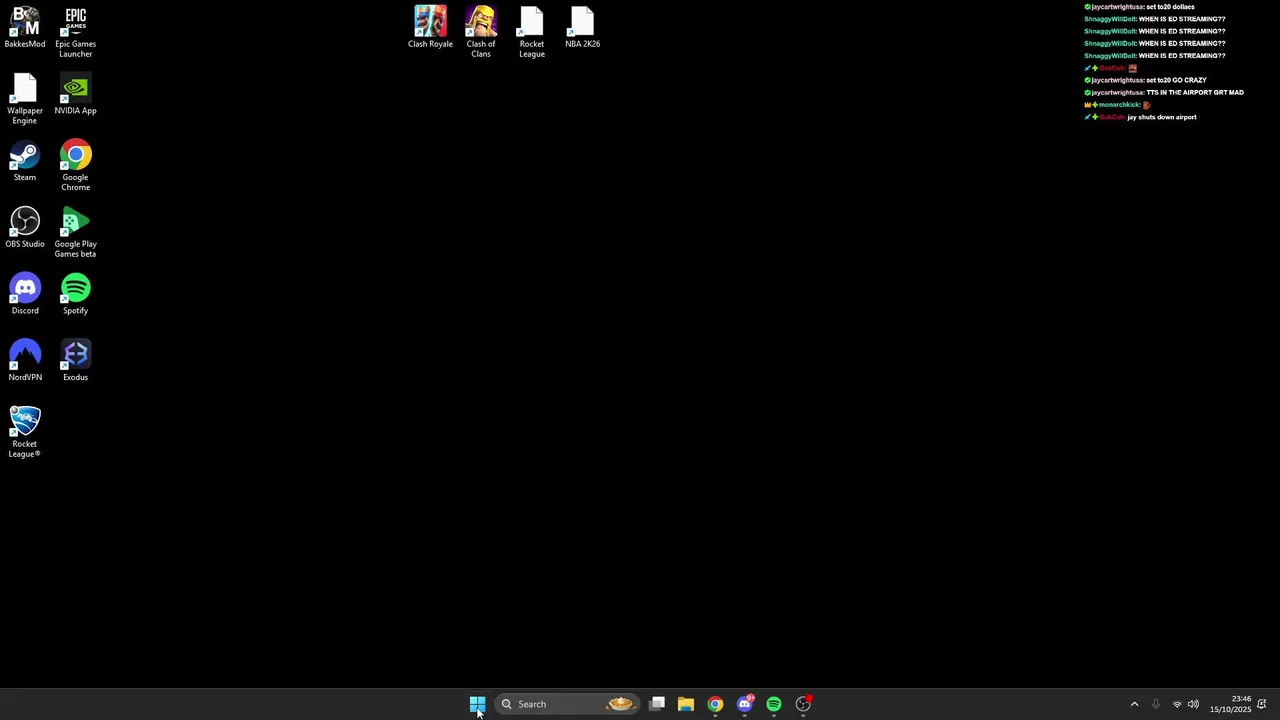The image size is (1280, 720).
Task: Open the clock and date flyout
Action: click(1230, 704)
